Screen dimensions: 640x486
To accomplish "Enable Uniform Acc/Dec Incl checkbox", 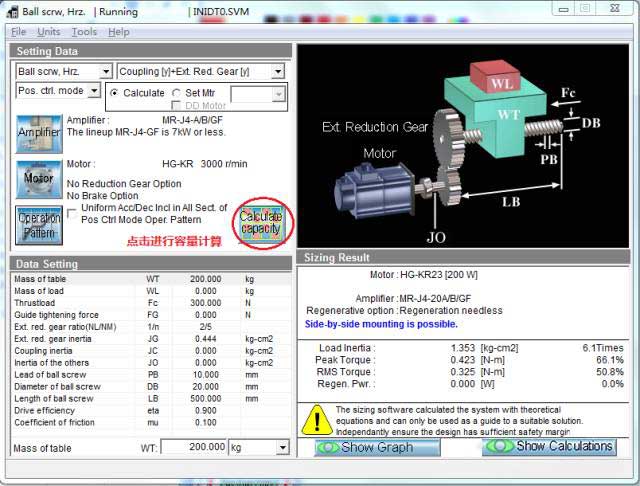I will tap(74, 211).
